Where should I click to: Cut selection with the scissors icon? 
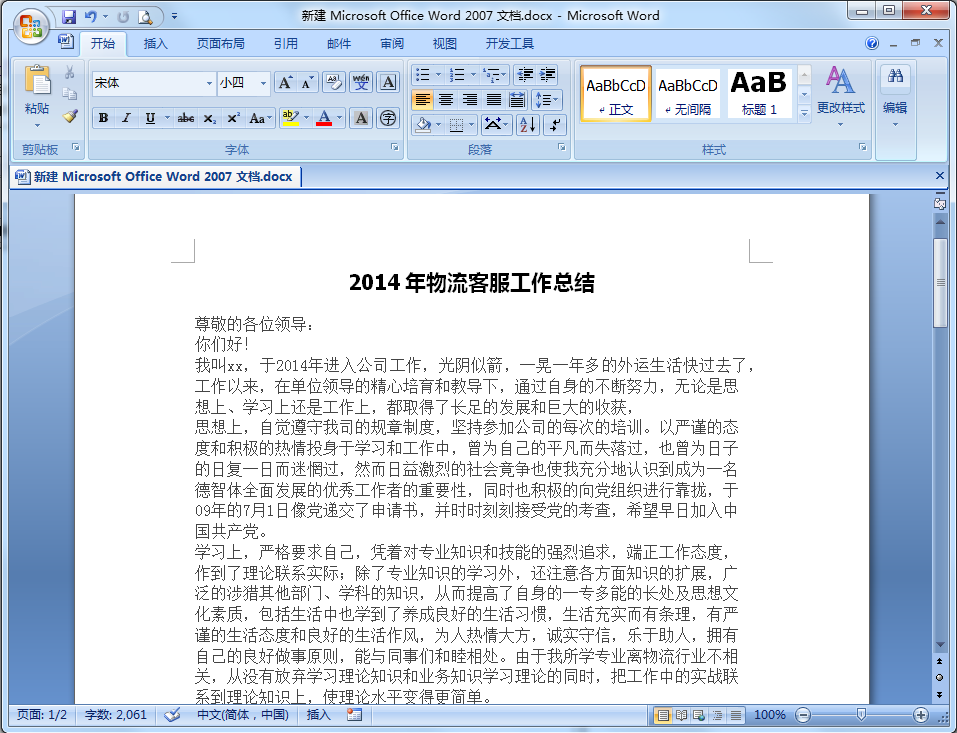pos(70,73)
